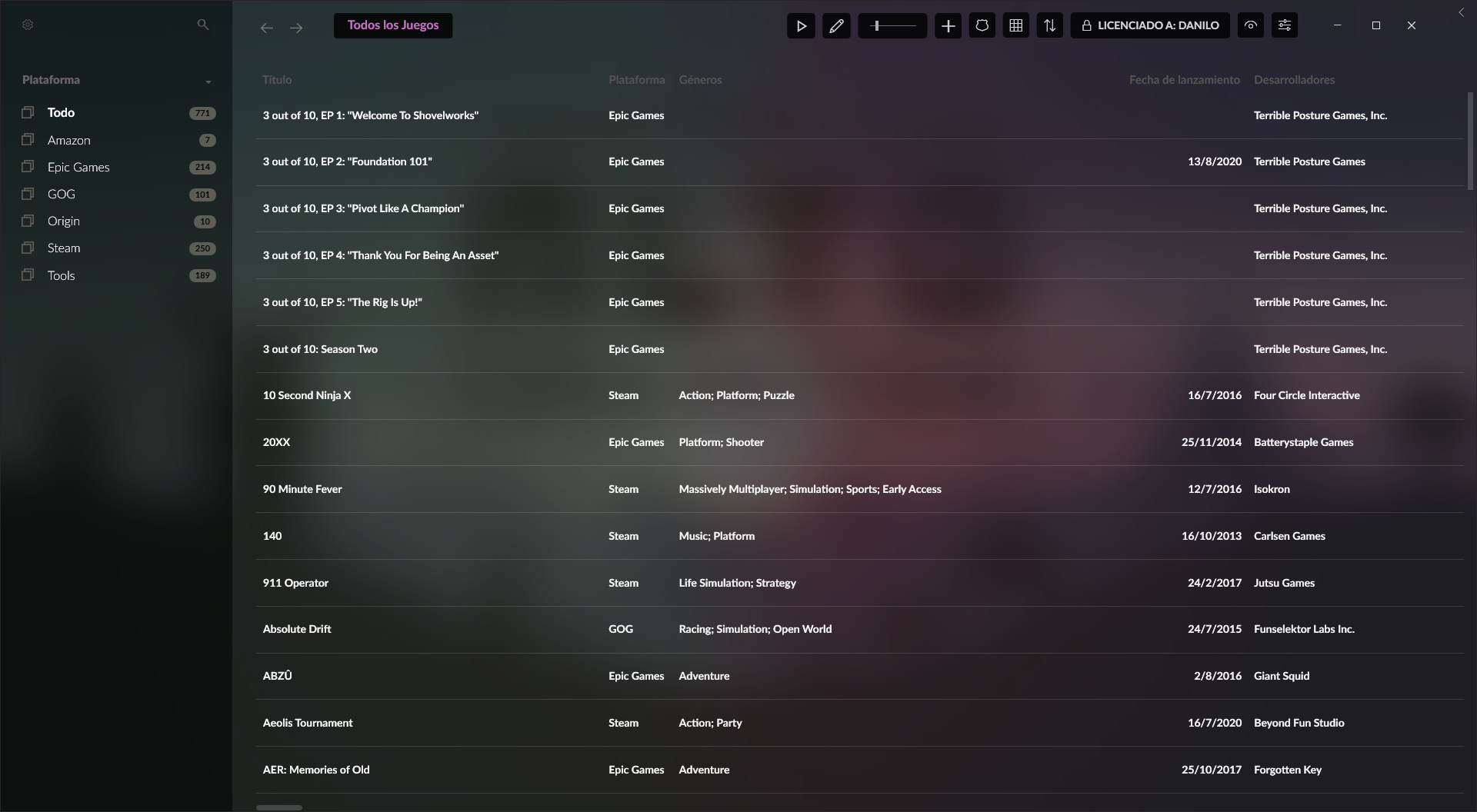1477x812 pixels.
Task: Click the Music; Platform genre cell
Action: (x=716, y=536)
